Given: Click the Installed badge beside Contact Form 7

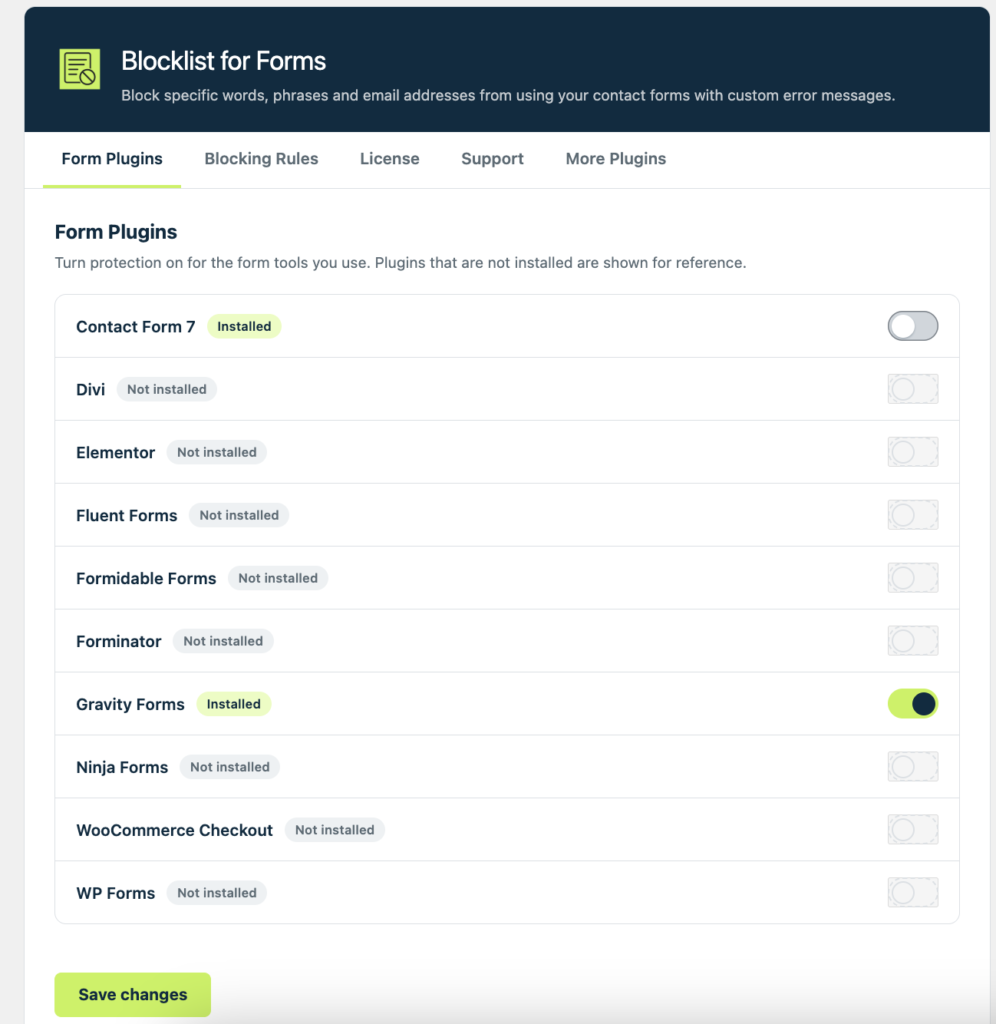Looking at the screenshot, I should click(x=244, y=327).
